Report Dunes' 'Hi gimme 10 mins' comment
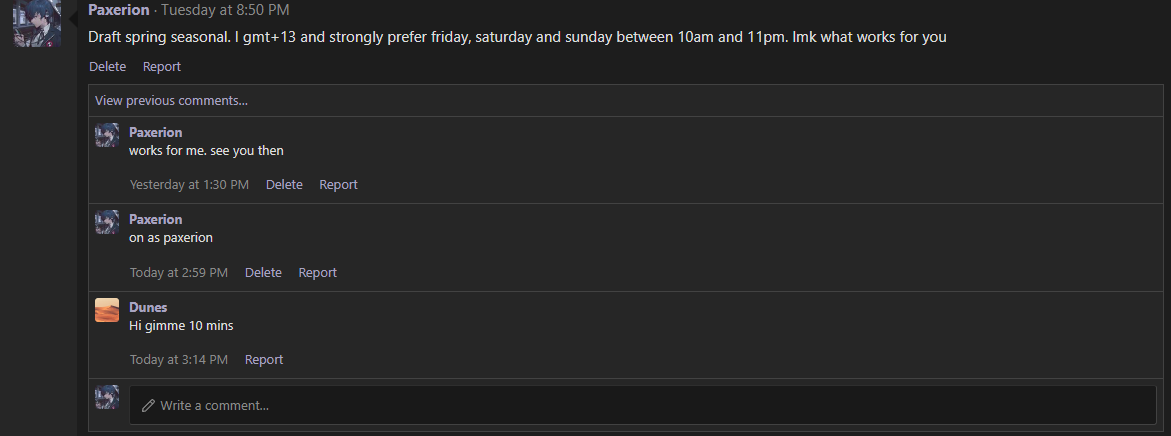Viewport: 1171px width, 436px height. pyautogui.click(x=264, y=360)
